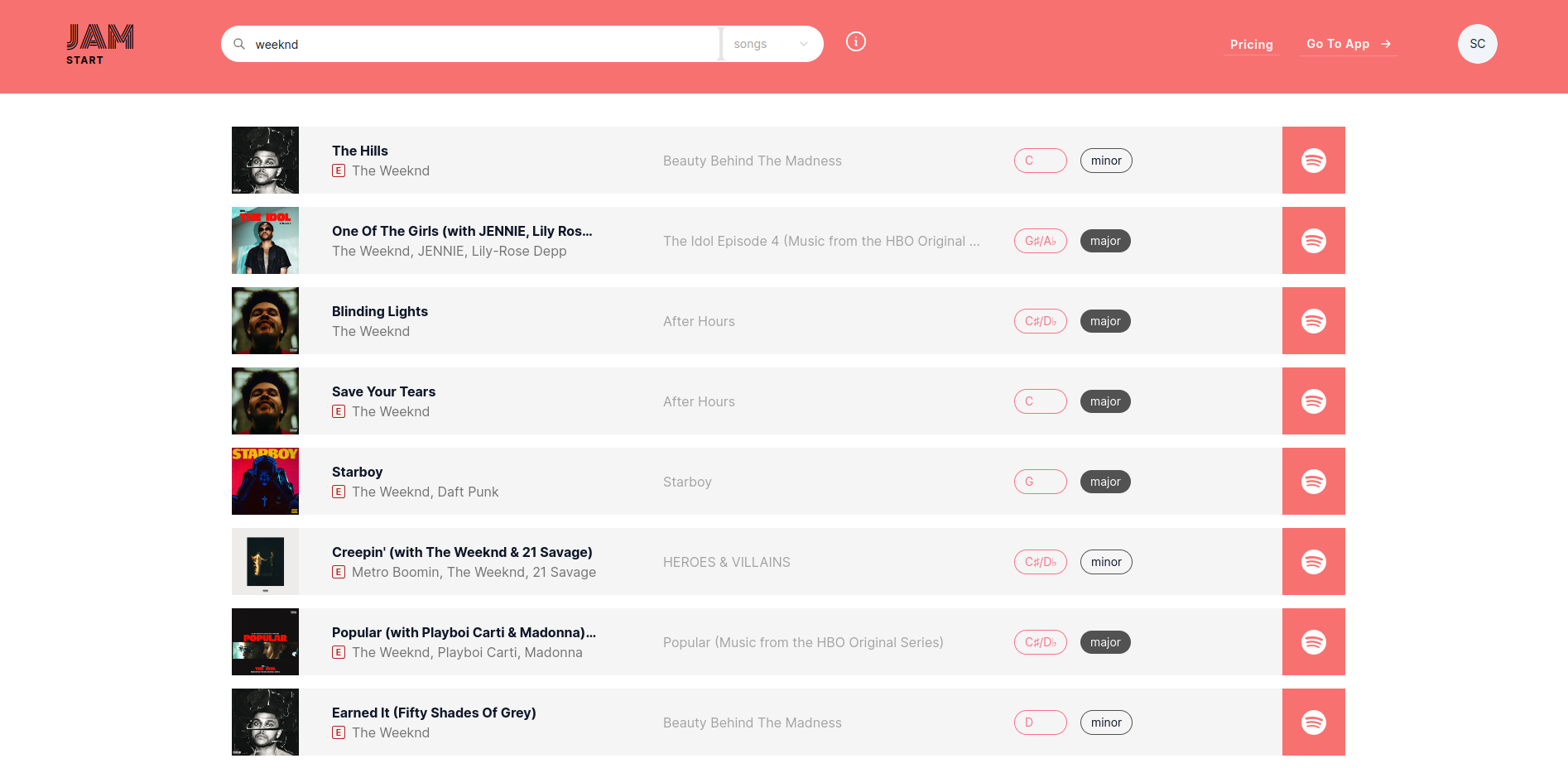1568x768 pixels.
Task: Open Spotify for Creepin' track
Action: point(1313,562)
